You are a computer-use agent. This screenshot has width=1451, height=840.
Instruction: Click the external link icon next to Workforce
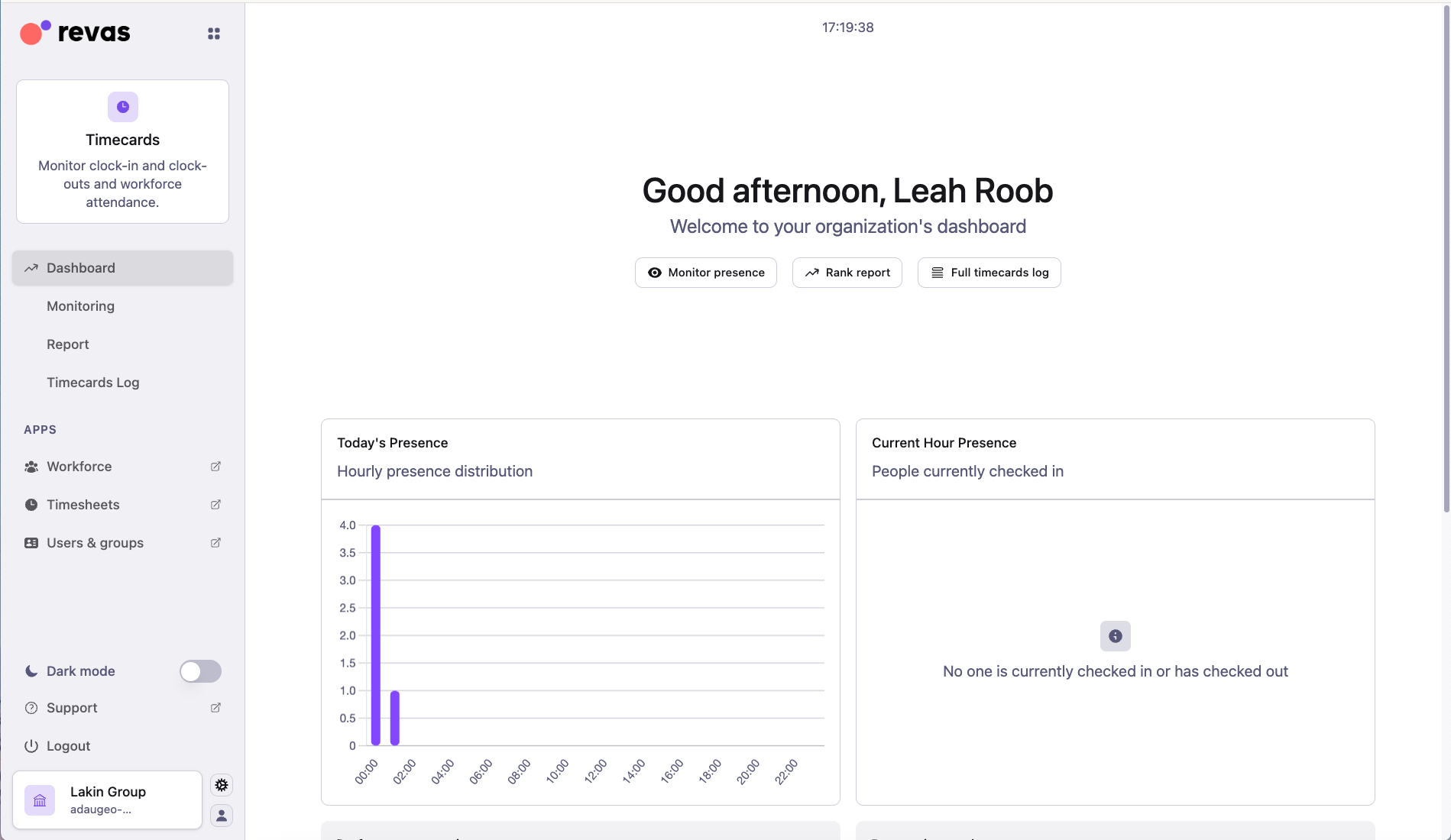tap(215, 466)
